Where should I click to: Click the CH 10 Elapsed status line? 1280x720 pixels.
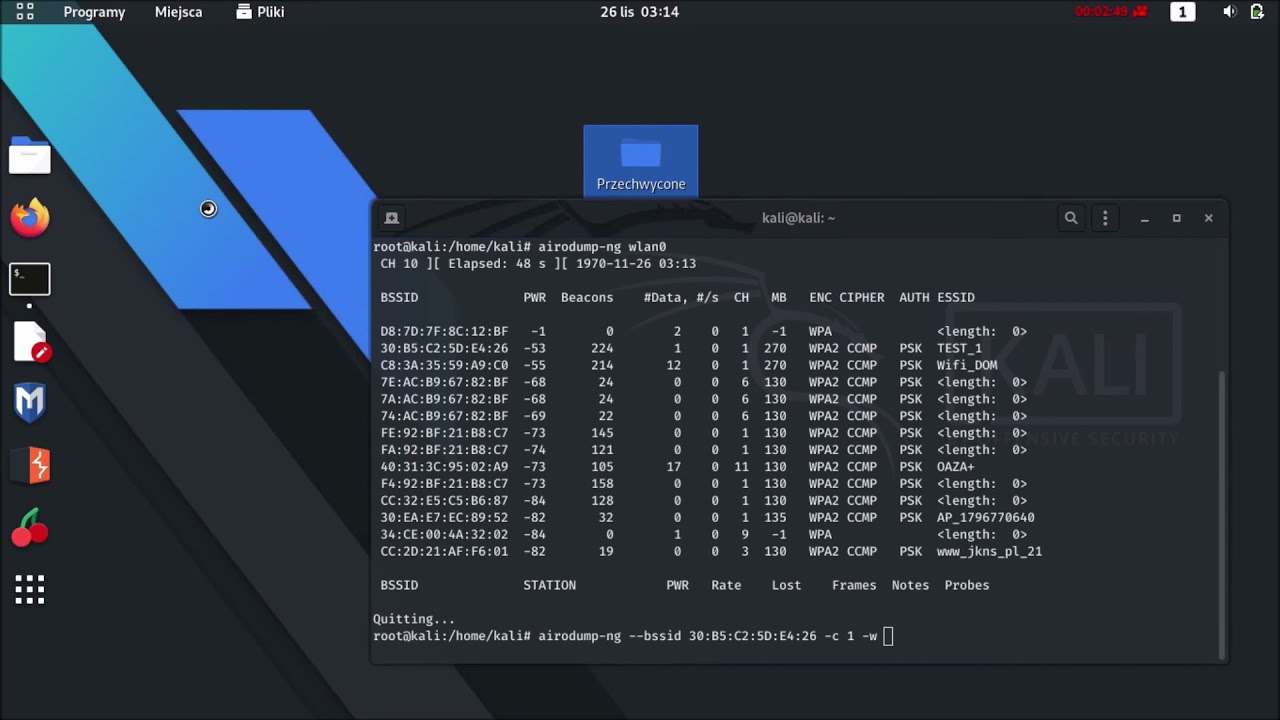538,263
